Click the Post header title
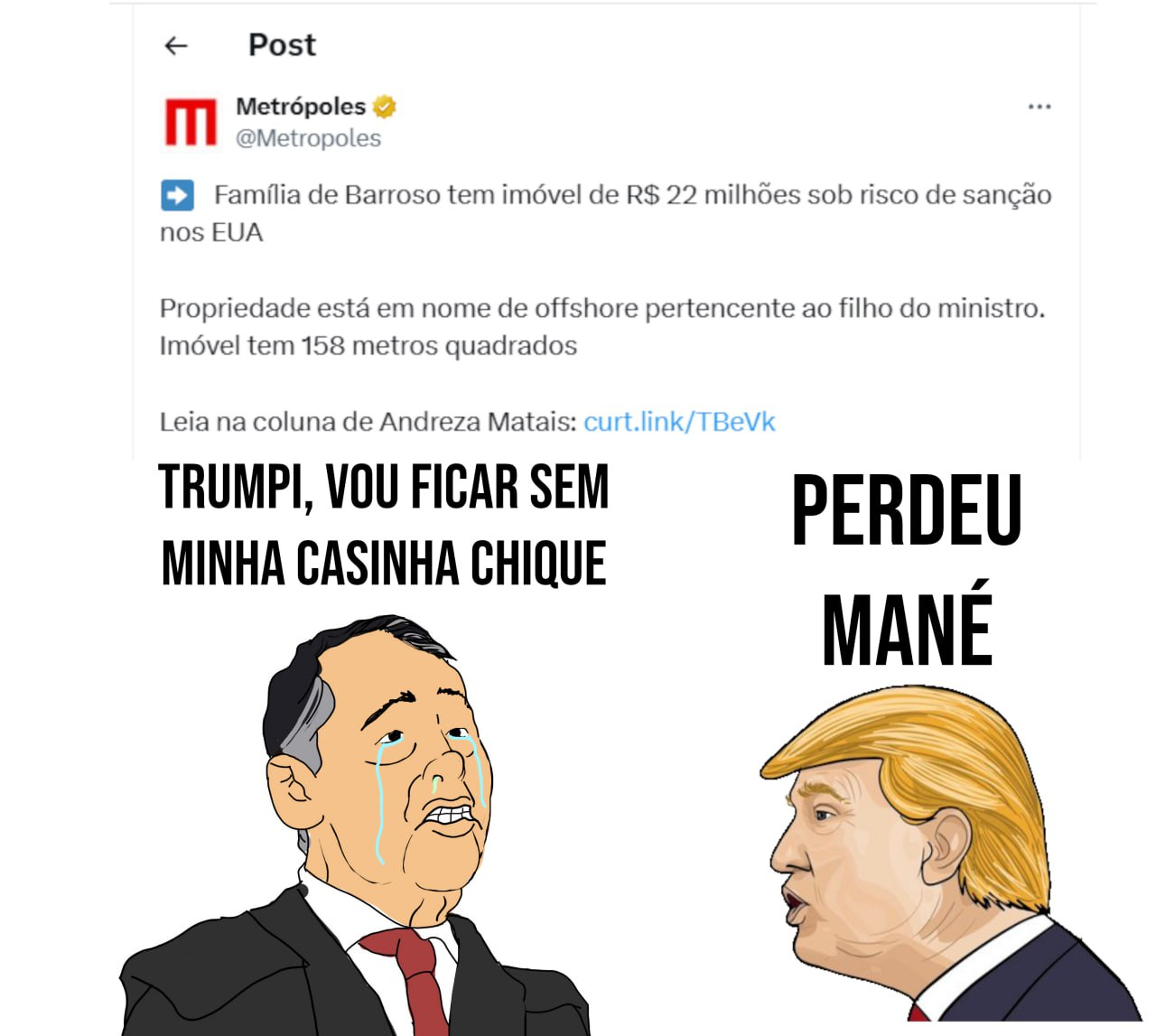The image size is (1156, 1036). tap(282, 45)
